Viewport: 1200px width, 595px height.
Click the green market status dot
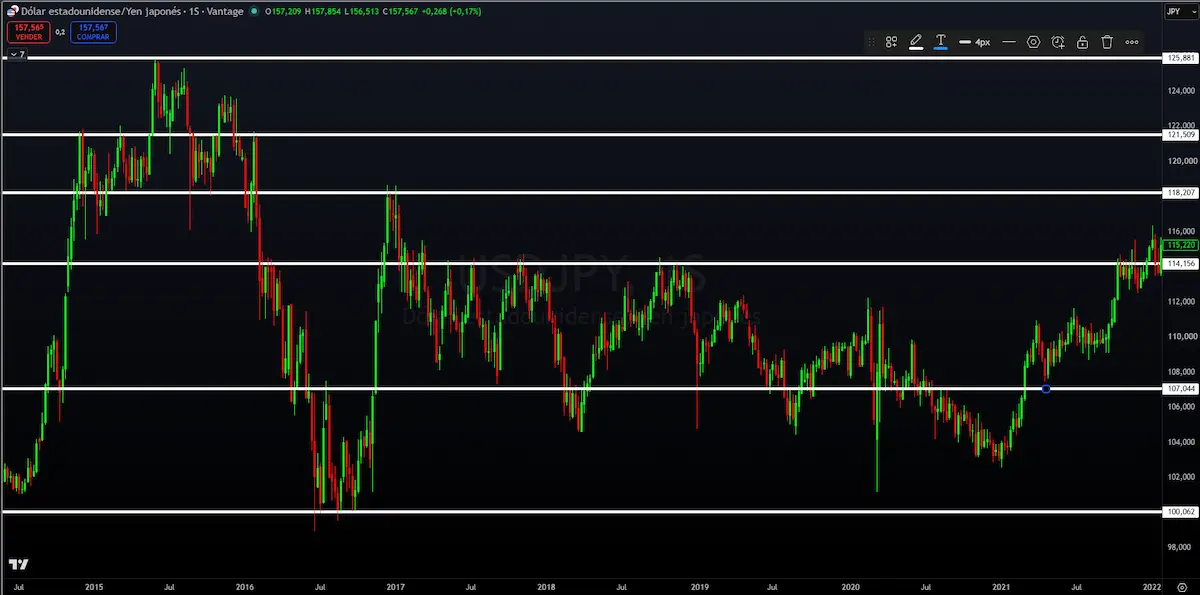[254, 11]
